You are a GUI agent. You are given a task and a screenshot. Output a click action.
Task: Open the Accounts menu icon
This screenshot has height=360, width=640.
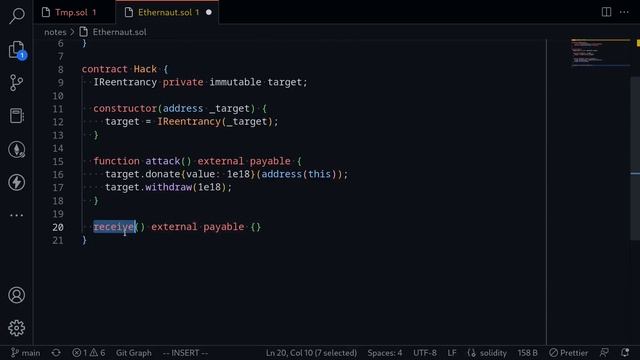[x=17, y=295]
